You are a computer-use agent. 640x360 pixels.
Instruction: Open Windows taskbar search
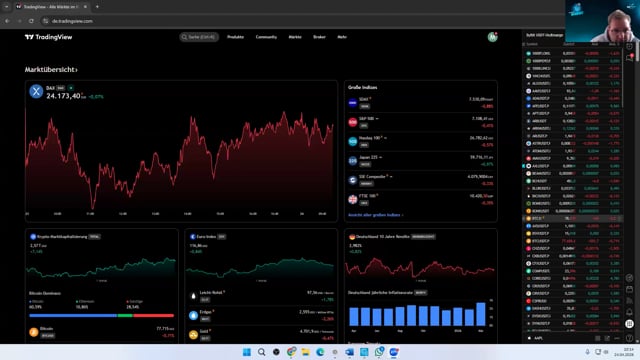[261, 352]
